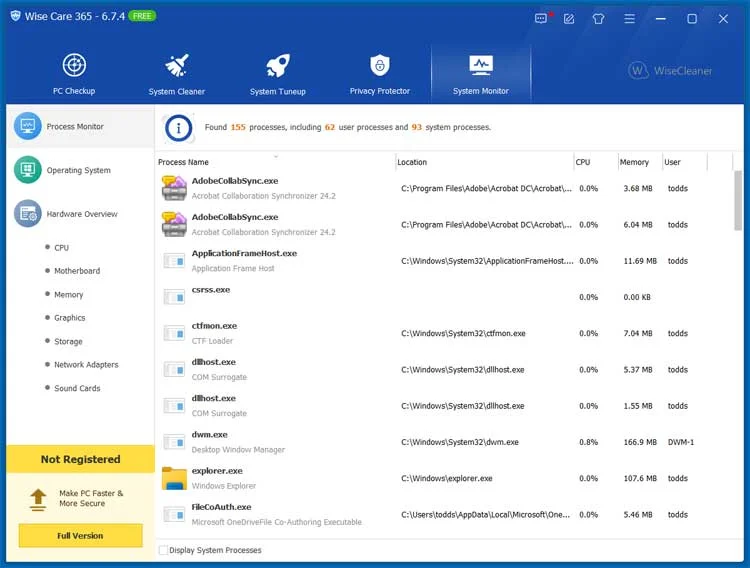Image resolution: width=750 pixels, height=568 pixels.
Task: Click the 1.55 MB dllhost.exe icon
Action: coord(174,406)
